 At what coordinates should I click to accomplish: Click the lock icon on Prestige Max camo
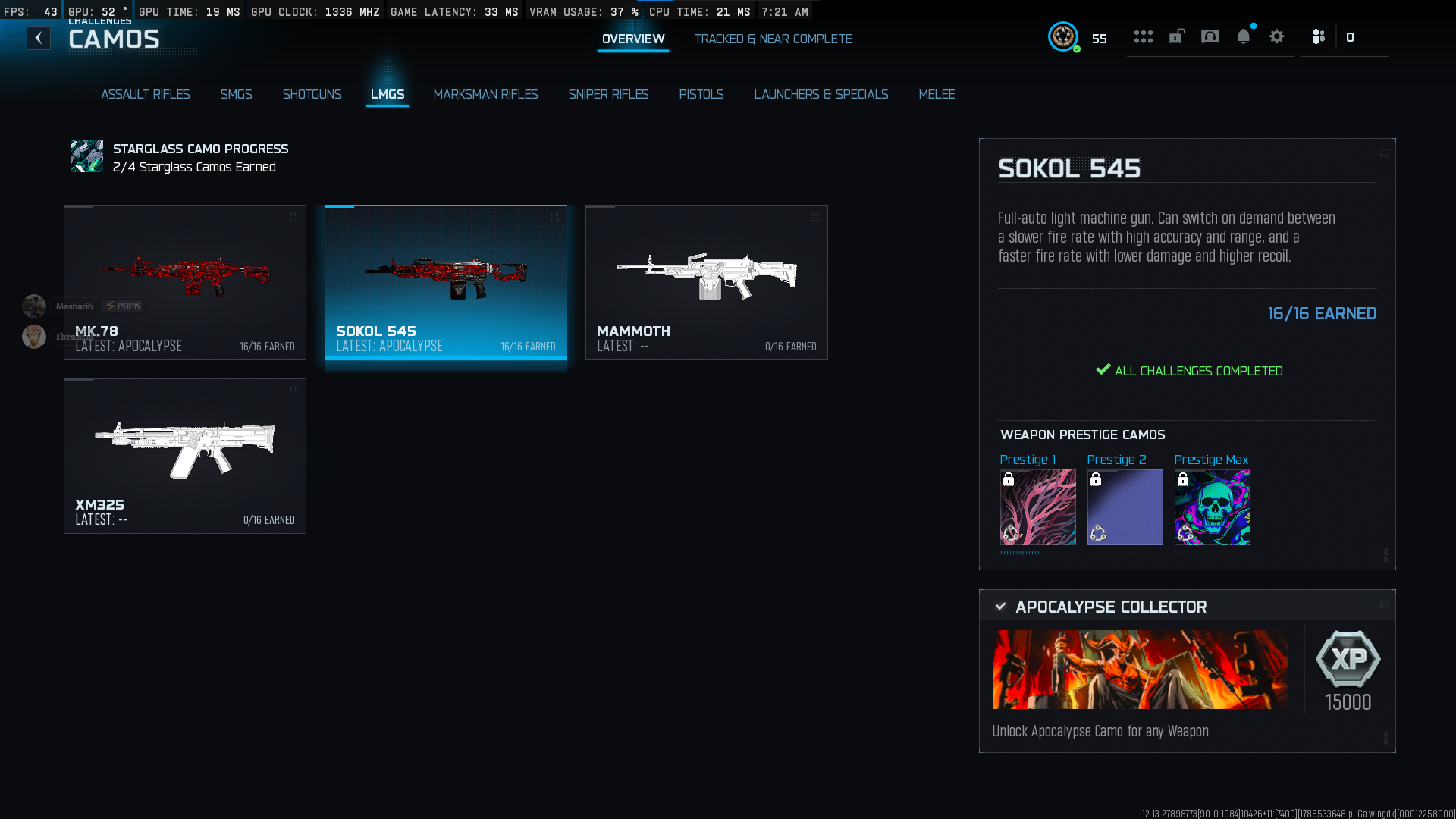coord(1183,479)
